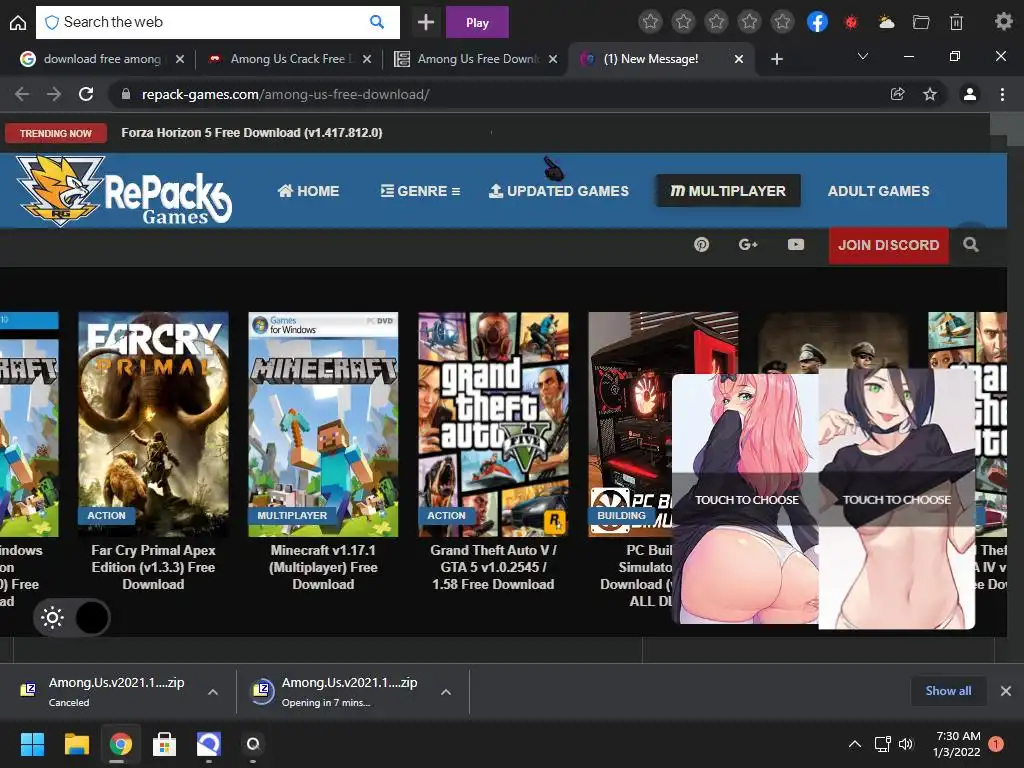This screenshot has height=768, width=1024.
Task: Switch to the 'download free among' Google tab
Action: point(102,59)
